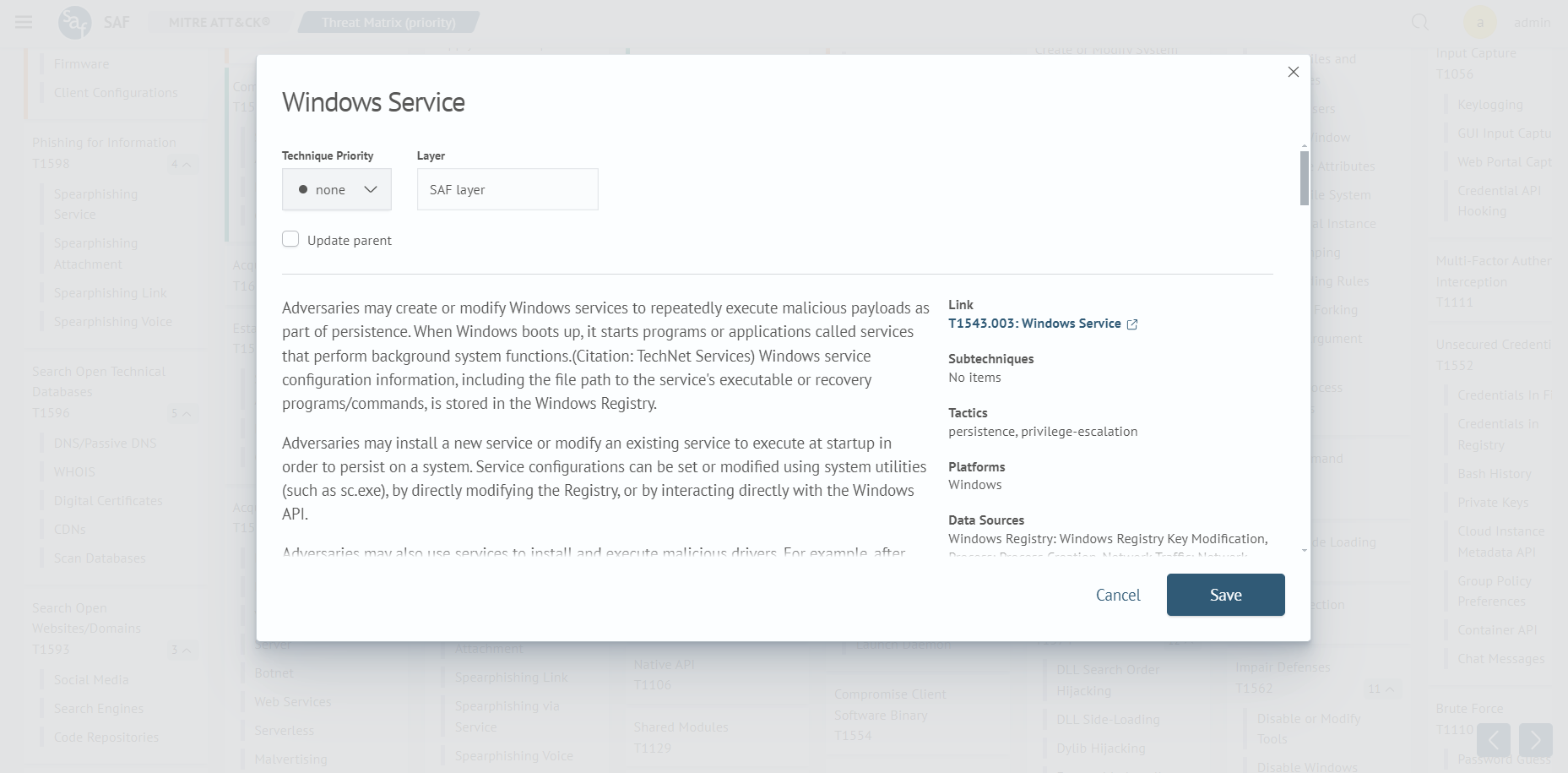The width and height of the screenshot is (1568, 773).
Task: Open the hamburger navigation menu
Action: (x=24, y=22)
